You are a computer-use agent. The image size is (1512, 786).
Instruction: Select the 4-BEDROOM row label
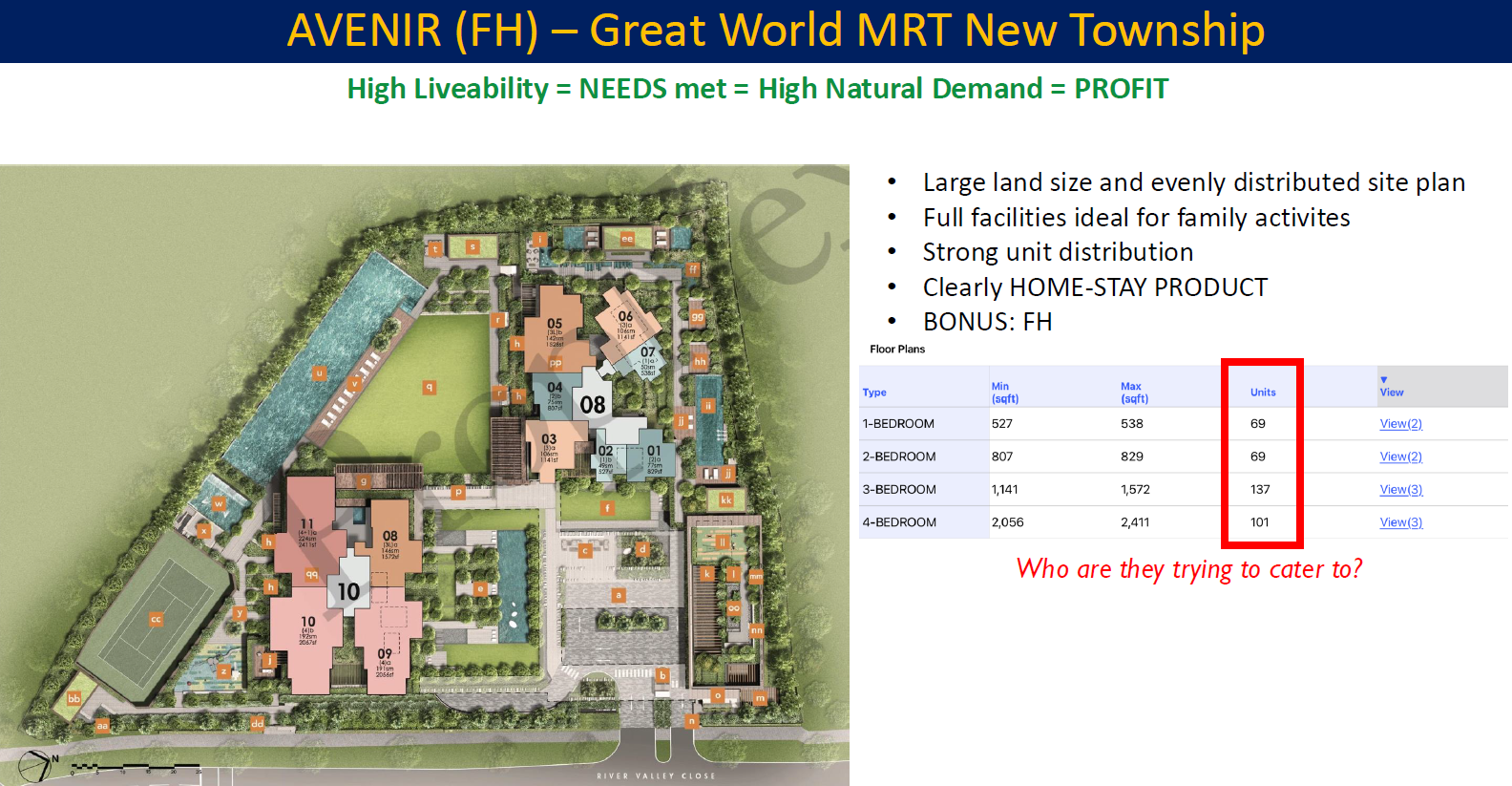click(899, 522)
